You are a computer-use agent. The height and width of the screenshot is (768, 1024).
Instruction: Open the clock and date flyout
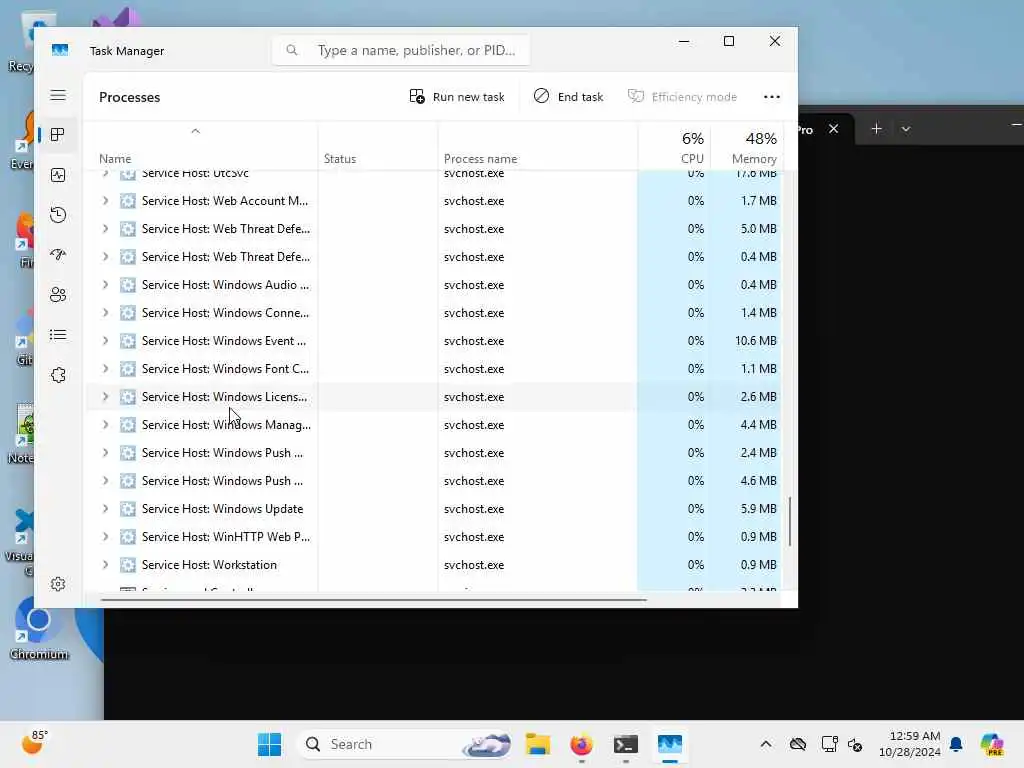tap(910, 744)
